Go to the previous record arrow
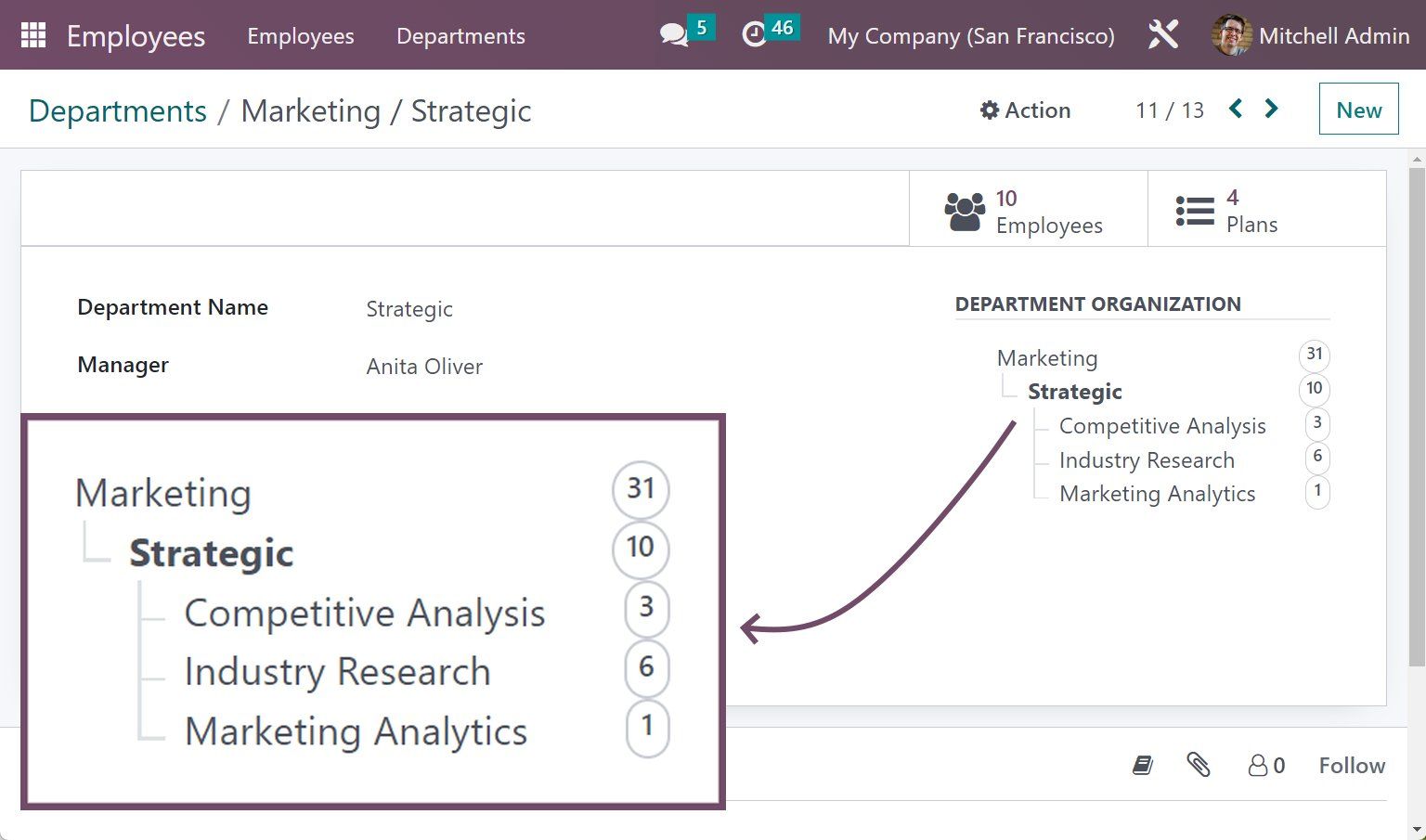 1236,110
